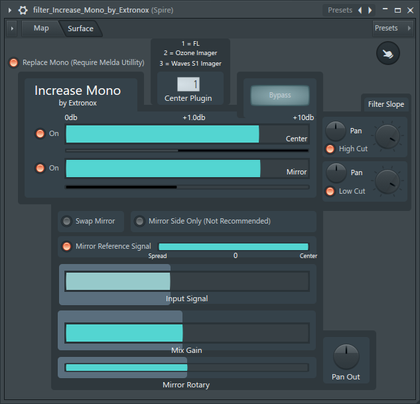Click the Input Signal slider bar

[x=187, y=281]
